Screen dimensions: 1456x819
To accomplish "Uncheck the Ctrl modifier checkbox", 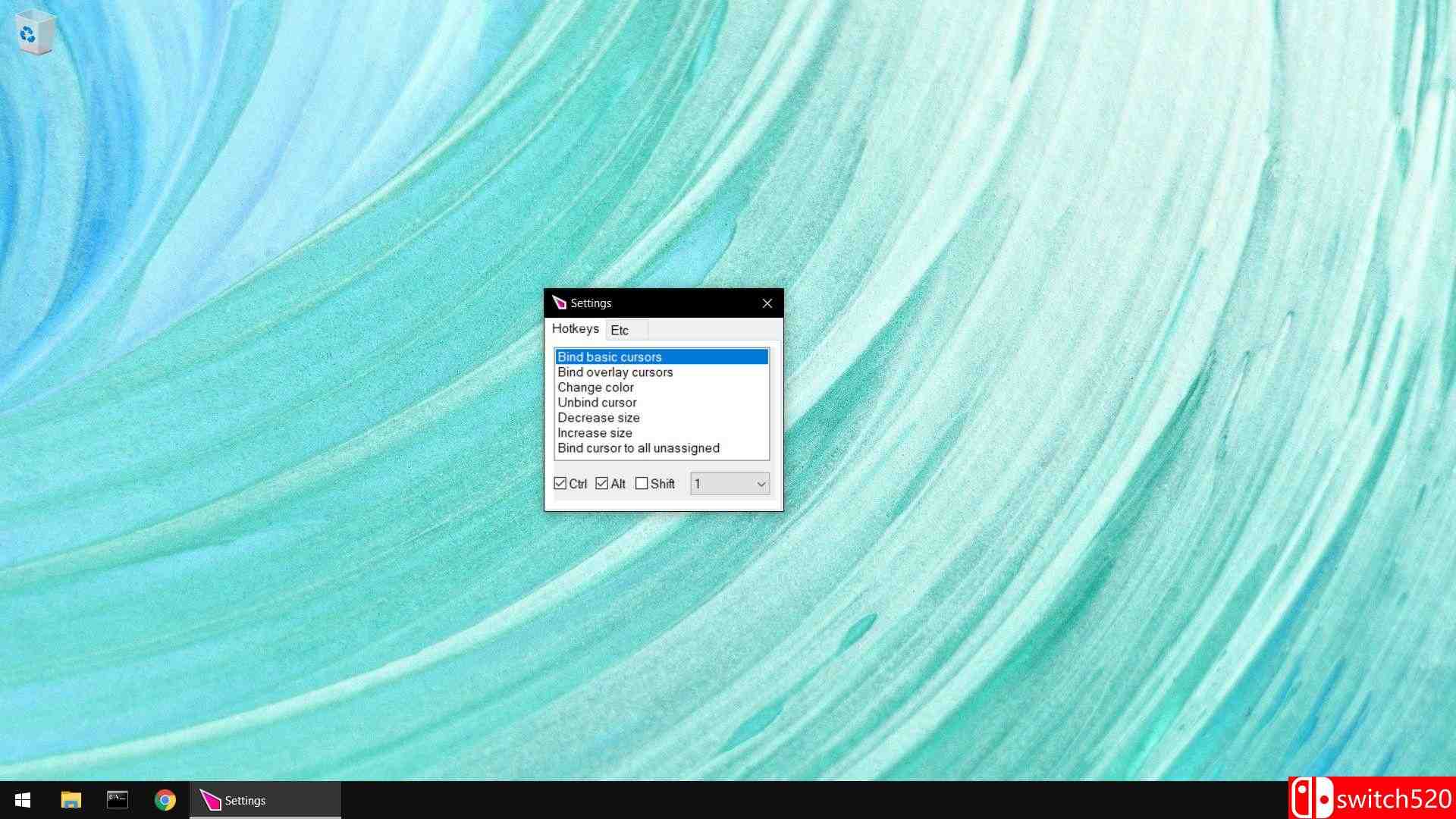I will pos(560,484).
